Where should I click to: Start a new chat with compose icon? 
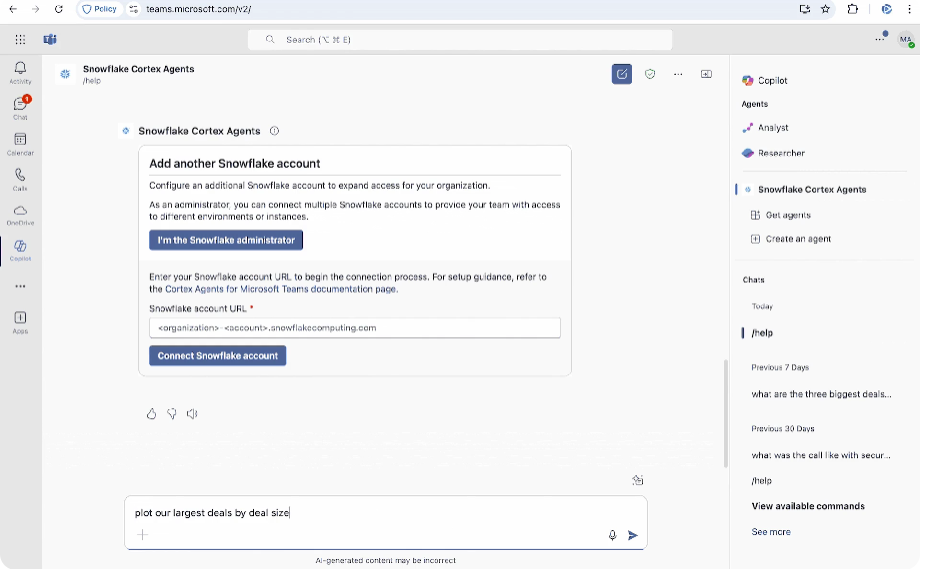[x=622, y=74]
